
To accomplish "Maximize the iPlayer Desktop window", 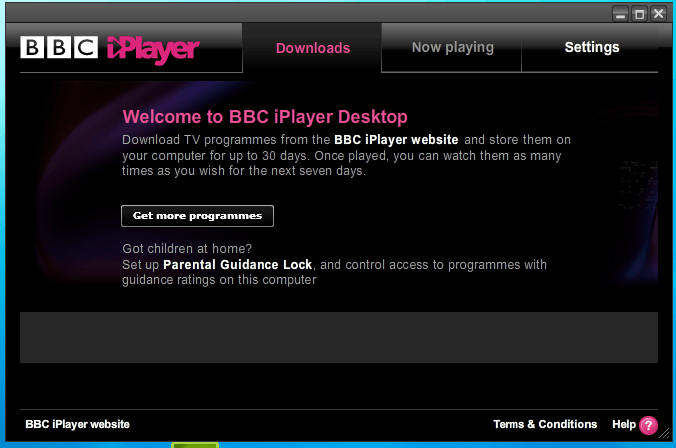I will 639,13.
